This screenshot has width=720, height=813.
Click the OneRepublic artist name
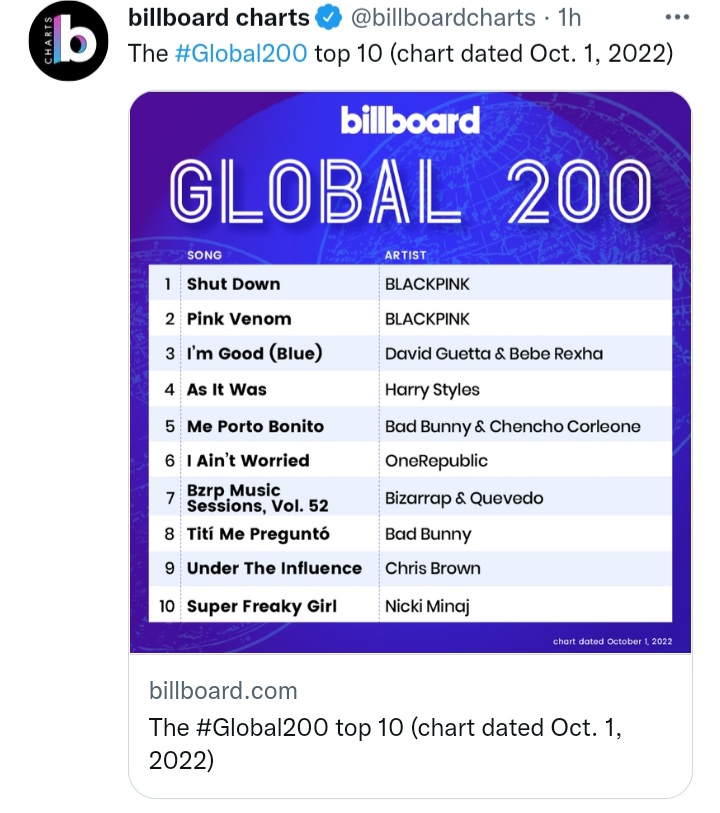click(x=436, y=461)
